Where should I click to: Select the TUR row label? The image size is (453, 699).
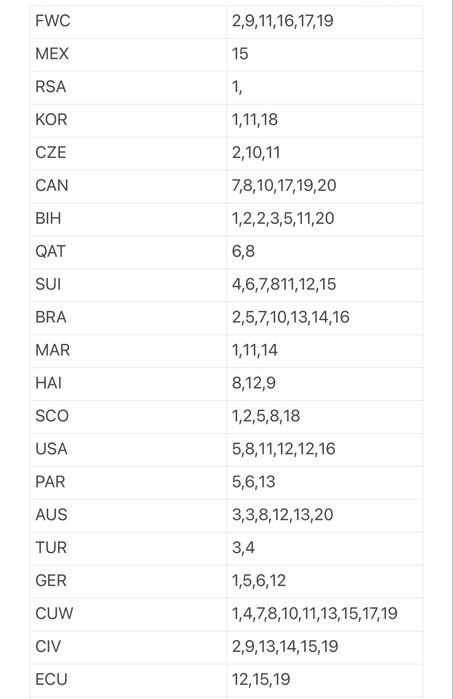128,549
